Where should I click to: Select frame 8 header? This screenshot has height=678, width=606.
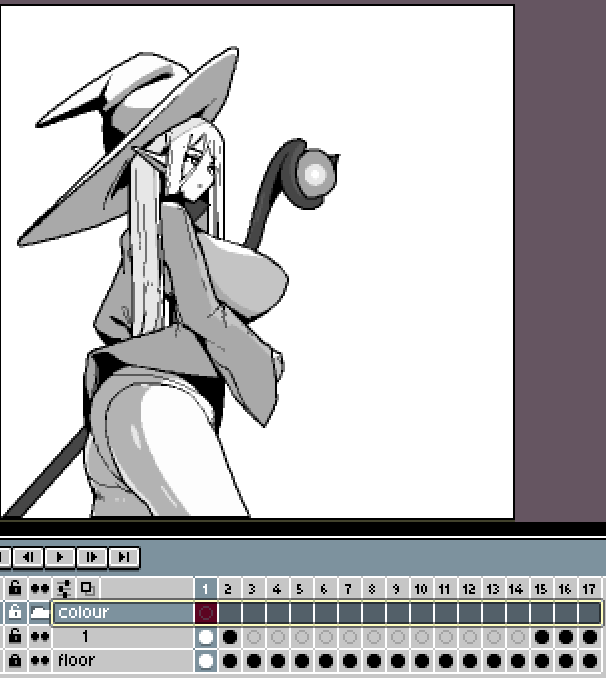(x=374, y=588)
